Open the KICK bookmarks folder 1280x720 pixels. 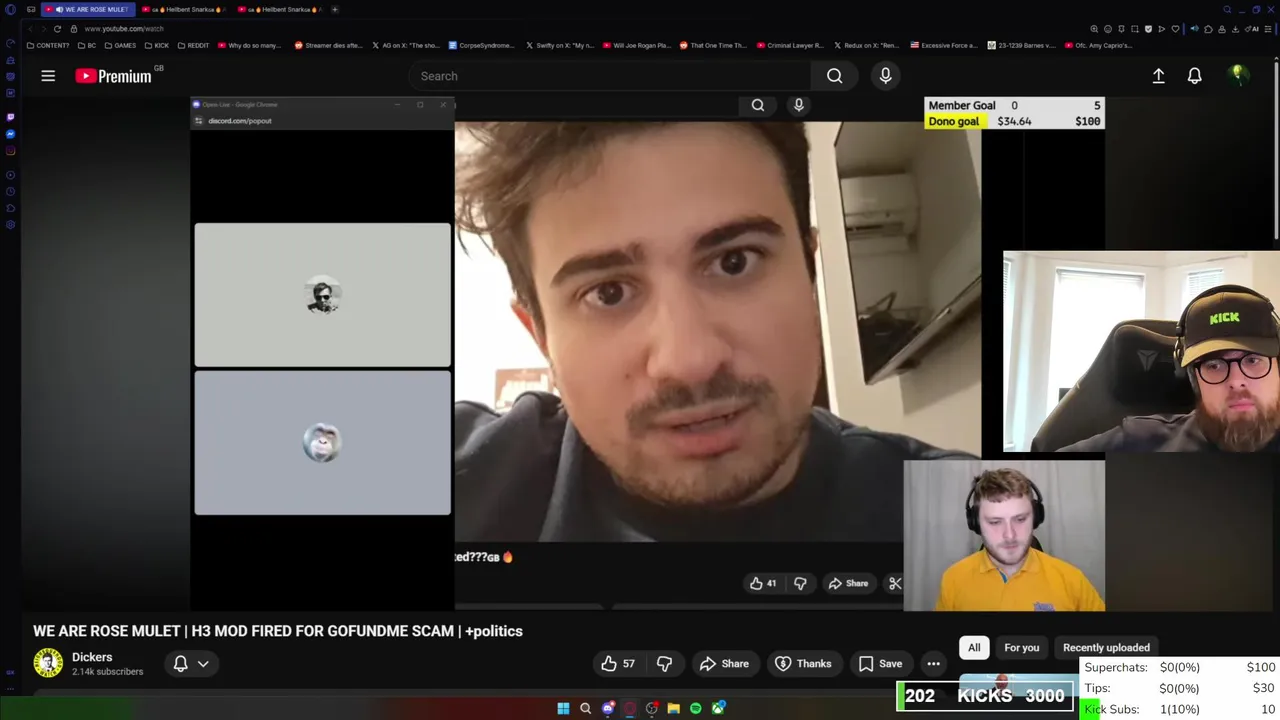coord(157,45)
